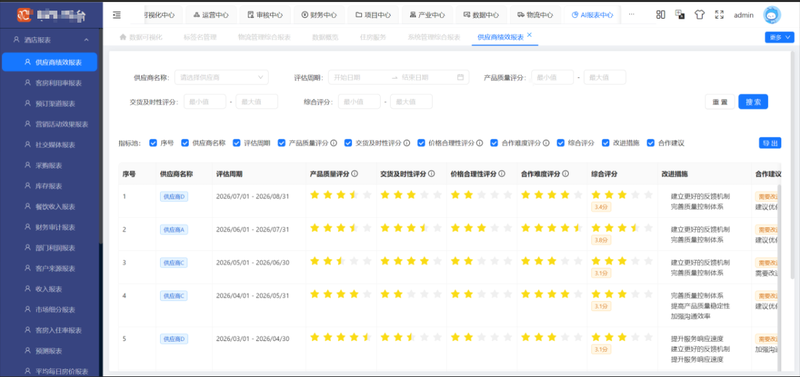
Task: Click home icon on 数据可视化 tab
Action: tap(122, 37)
